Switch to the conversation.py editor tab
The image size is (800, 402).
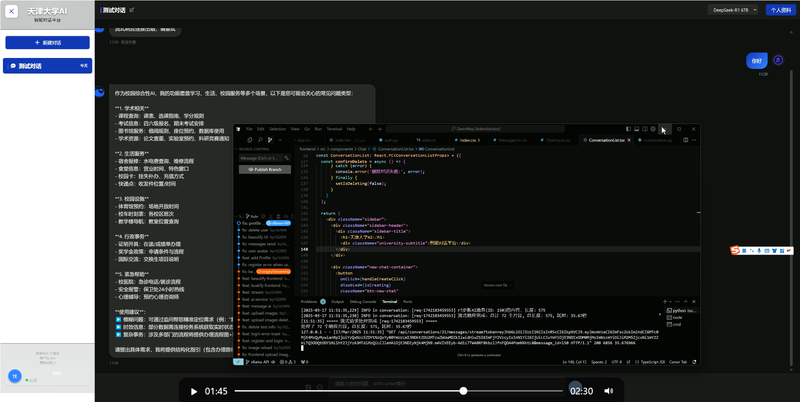pos(657,140)
